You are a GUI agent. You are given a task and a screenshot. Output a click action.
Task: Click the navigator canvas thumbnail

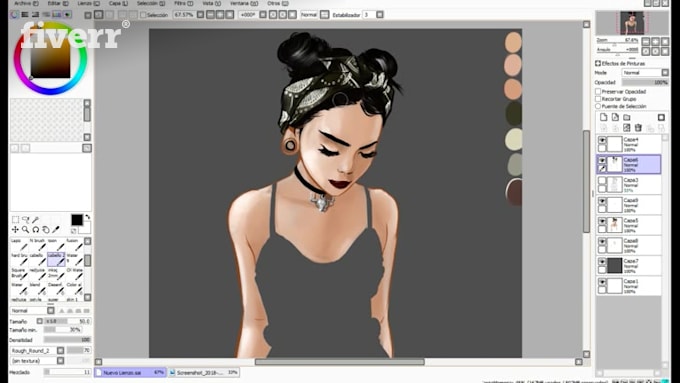pyautogui.click(x=632, y=23)
